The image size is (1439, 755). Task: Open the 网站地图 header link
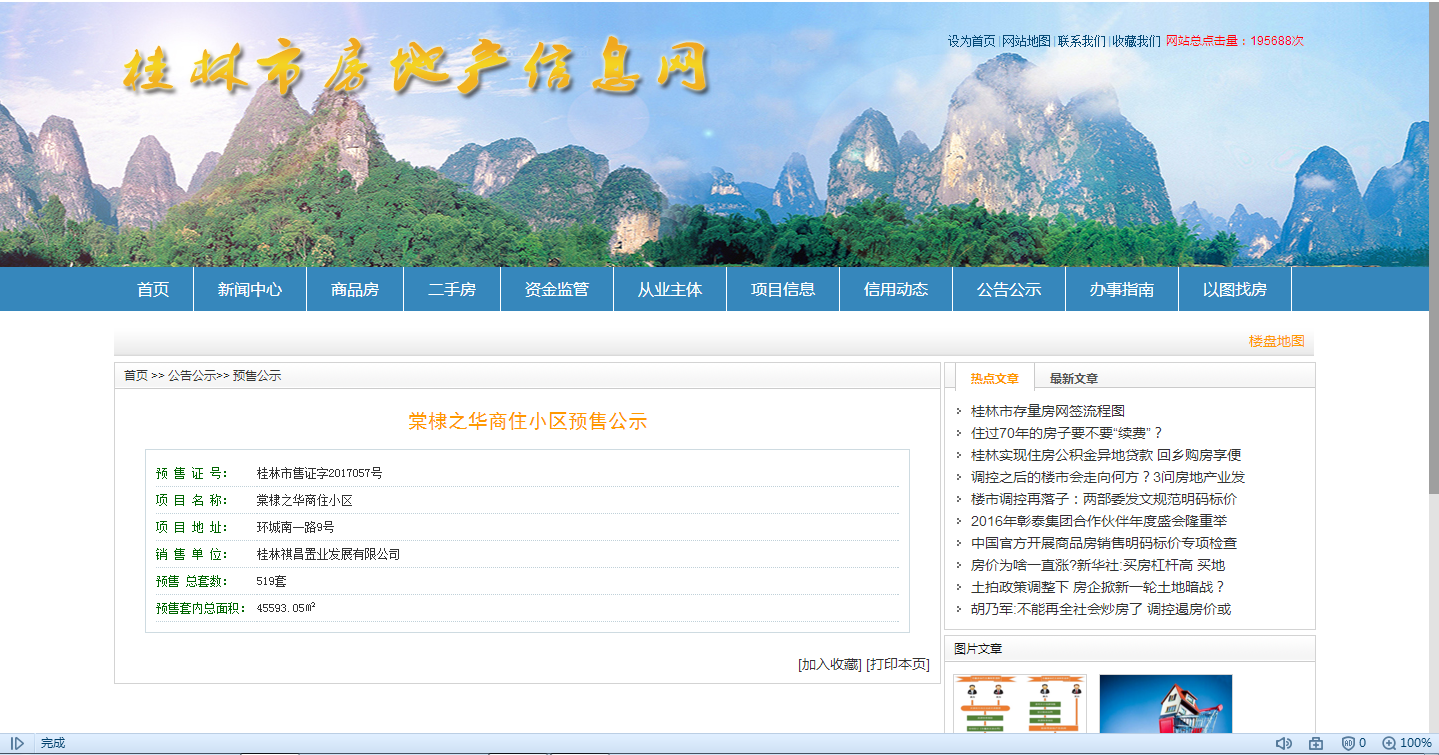[1026, 41]
